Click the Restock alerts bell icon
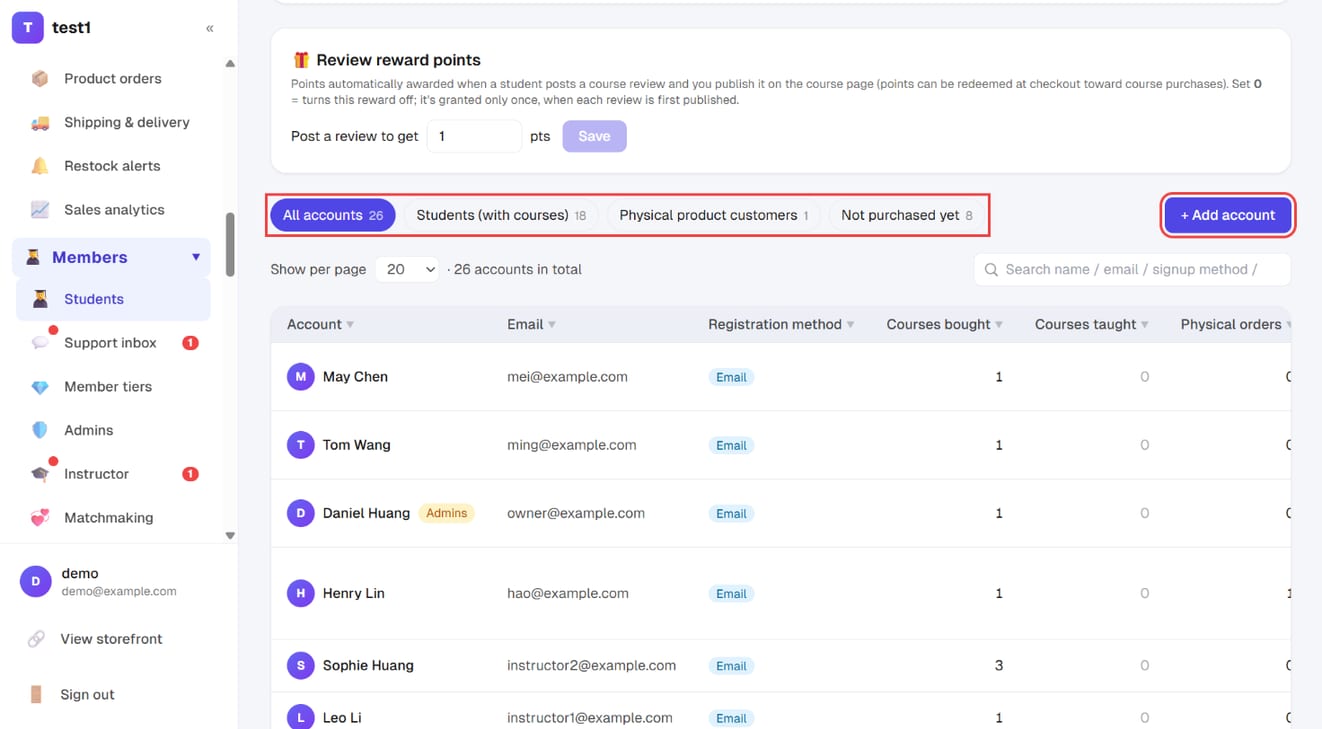1322x729 pixels. 40,166
